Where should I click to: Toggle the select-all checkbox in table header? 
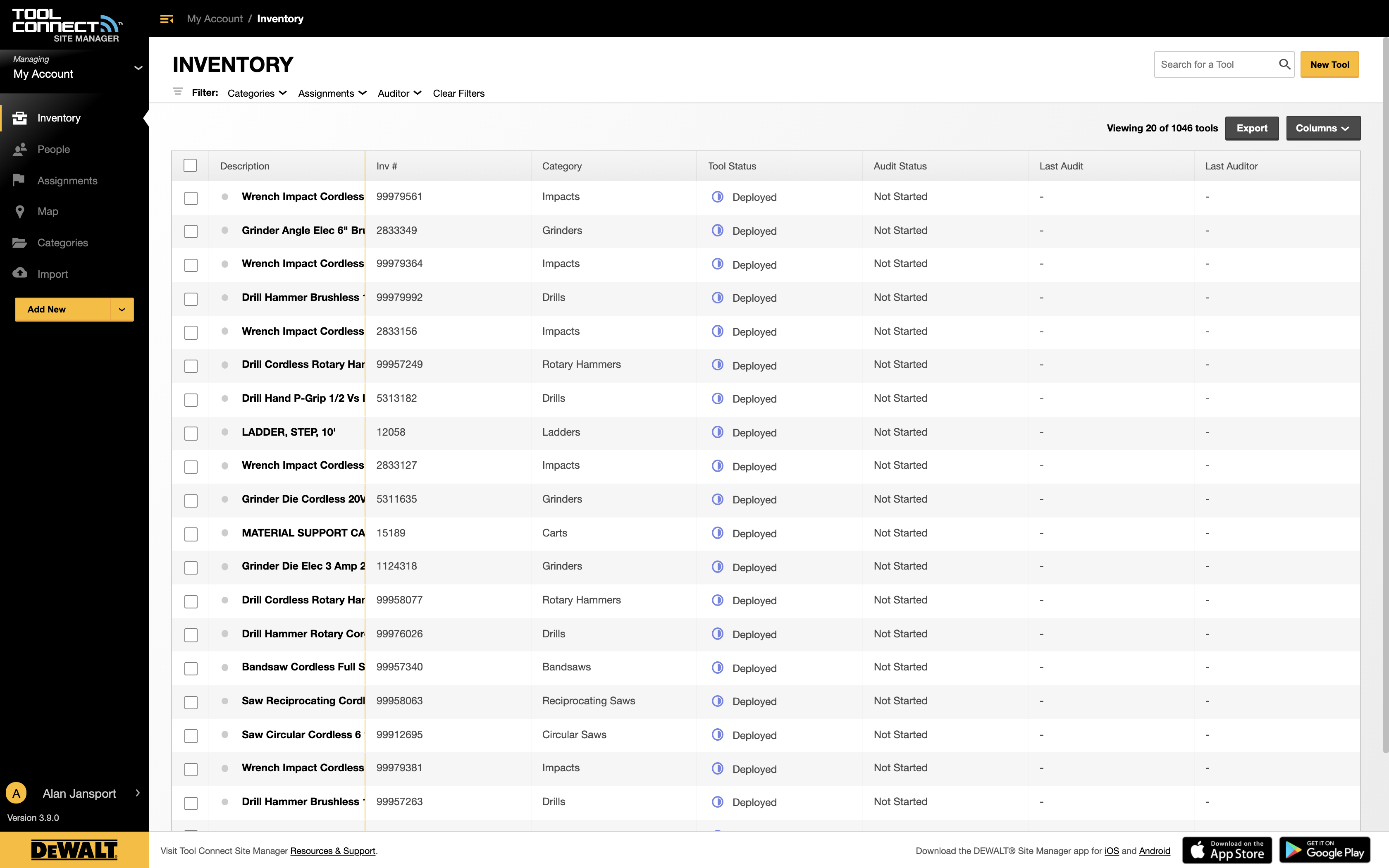coord(190,166)
